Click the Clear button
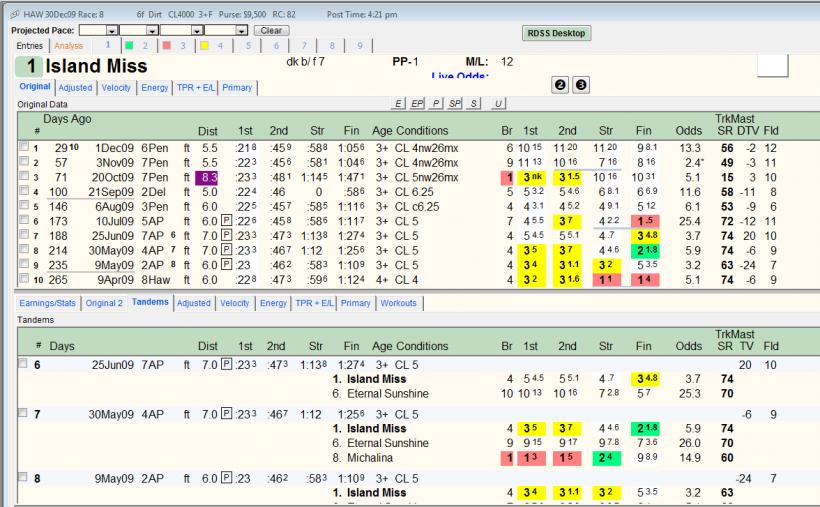820x507 pixels. tap(271, 31)
